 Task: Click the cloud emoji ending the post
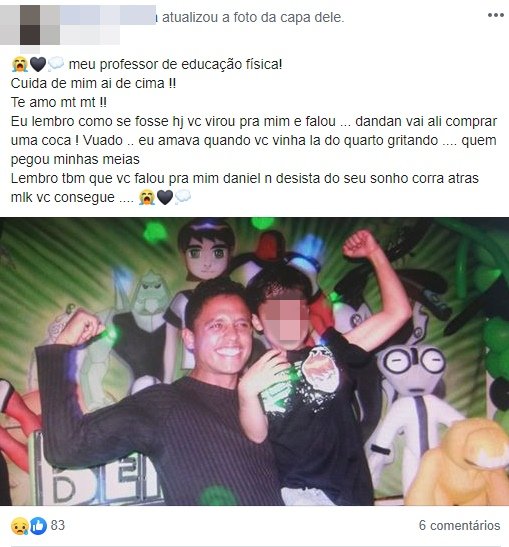[x=183, y=197]
